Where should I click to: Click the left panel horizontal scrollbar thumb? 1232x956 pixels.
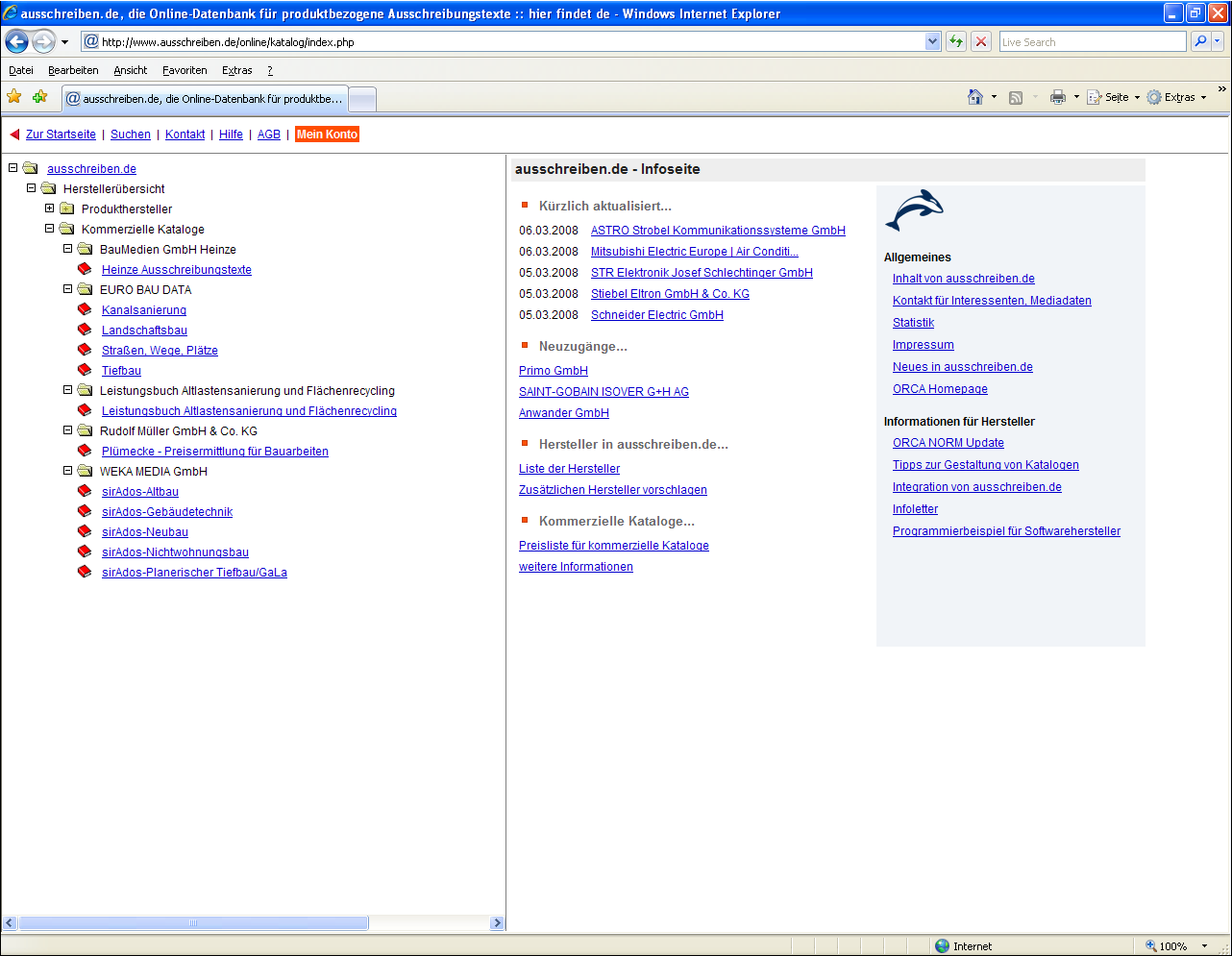pyautogui.click(x=193, y=923)
